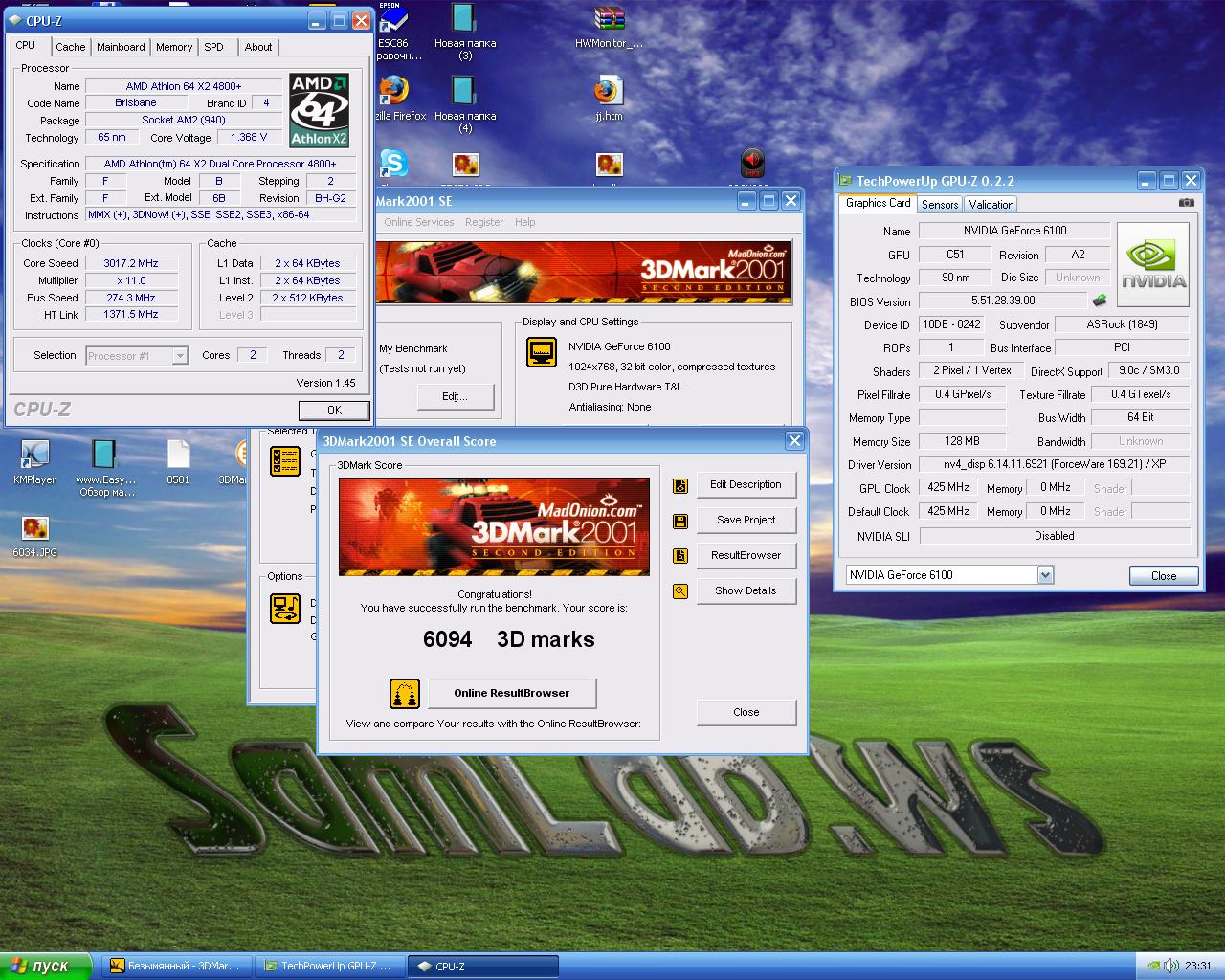Screen dimensions: 1225x980
Task: Open the 0501 file on the desktop
Action: click(x=178, y=456)
